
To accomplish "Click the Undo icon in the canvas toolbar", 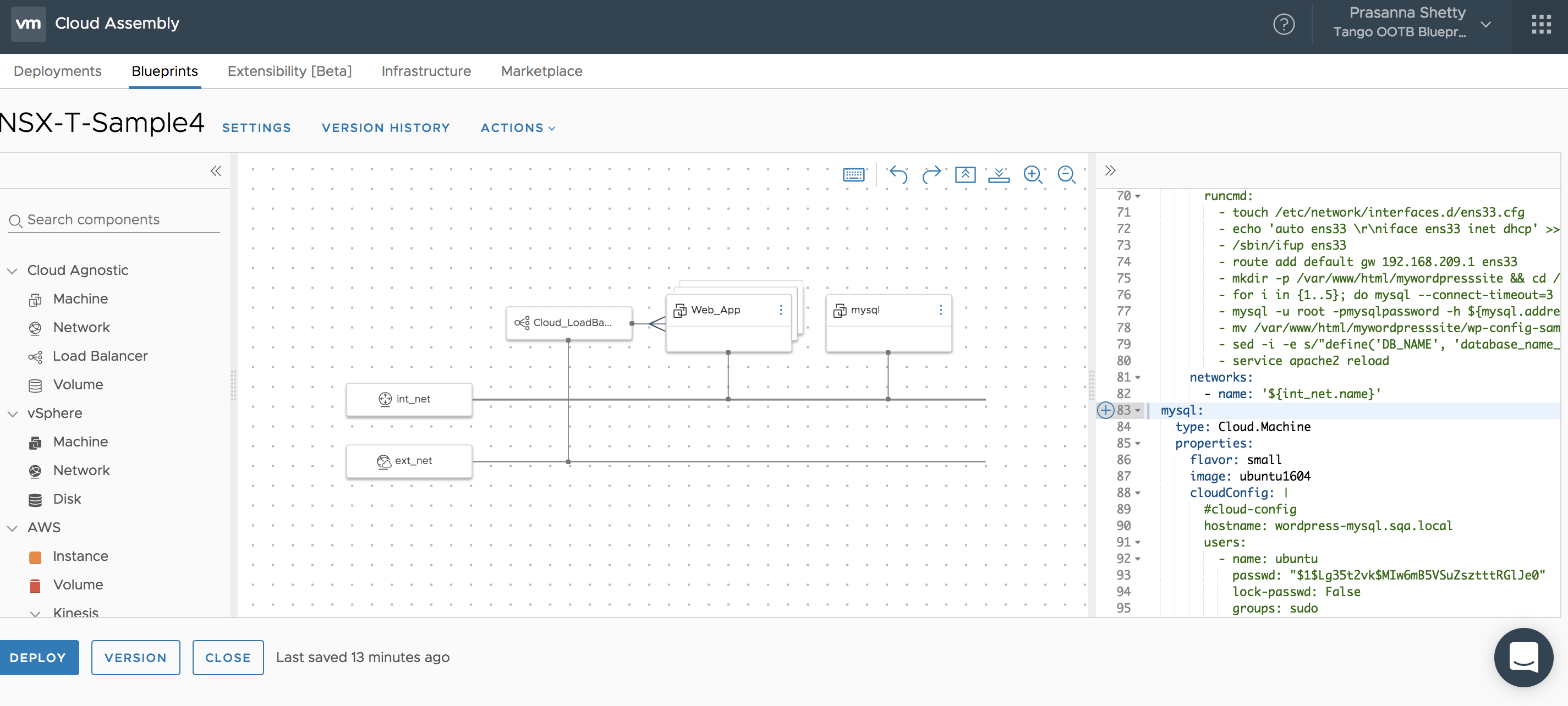I will [x=898, y=174].
